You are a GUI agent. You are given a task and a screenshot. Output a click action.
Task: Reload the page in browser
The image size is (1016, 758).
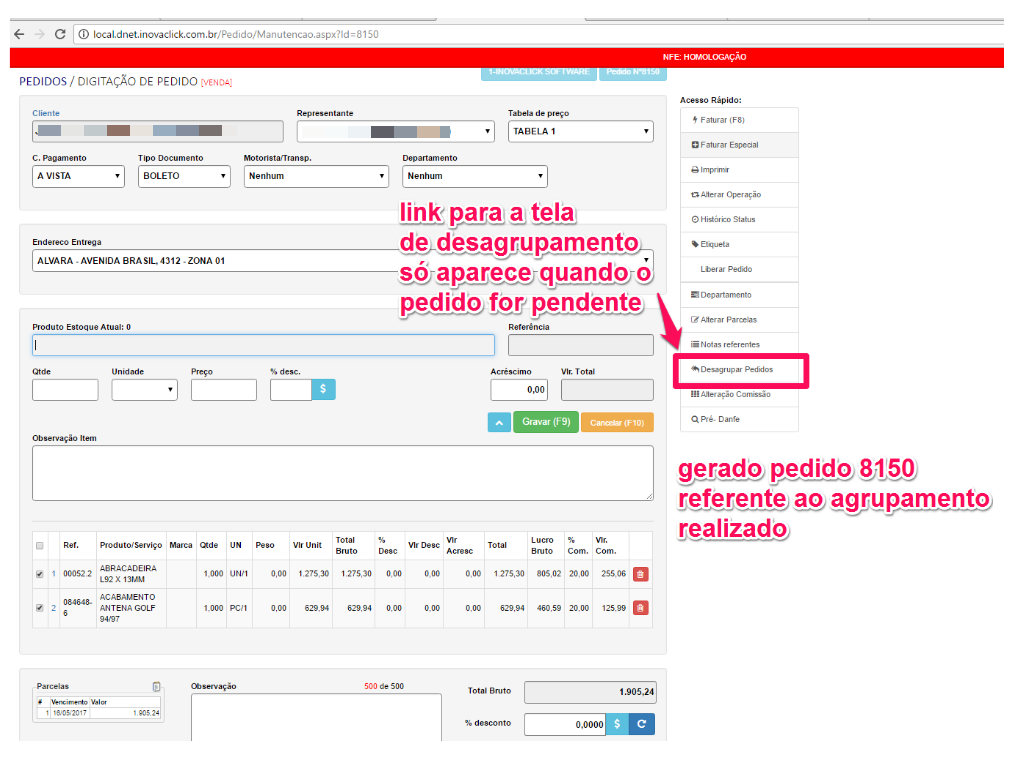click(60, 34)
